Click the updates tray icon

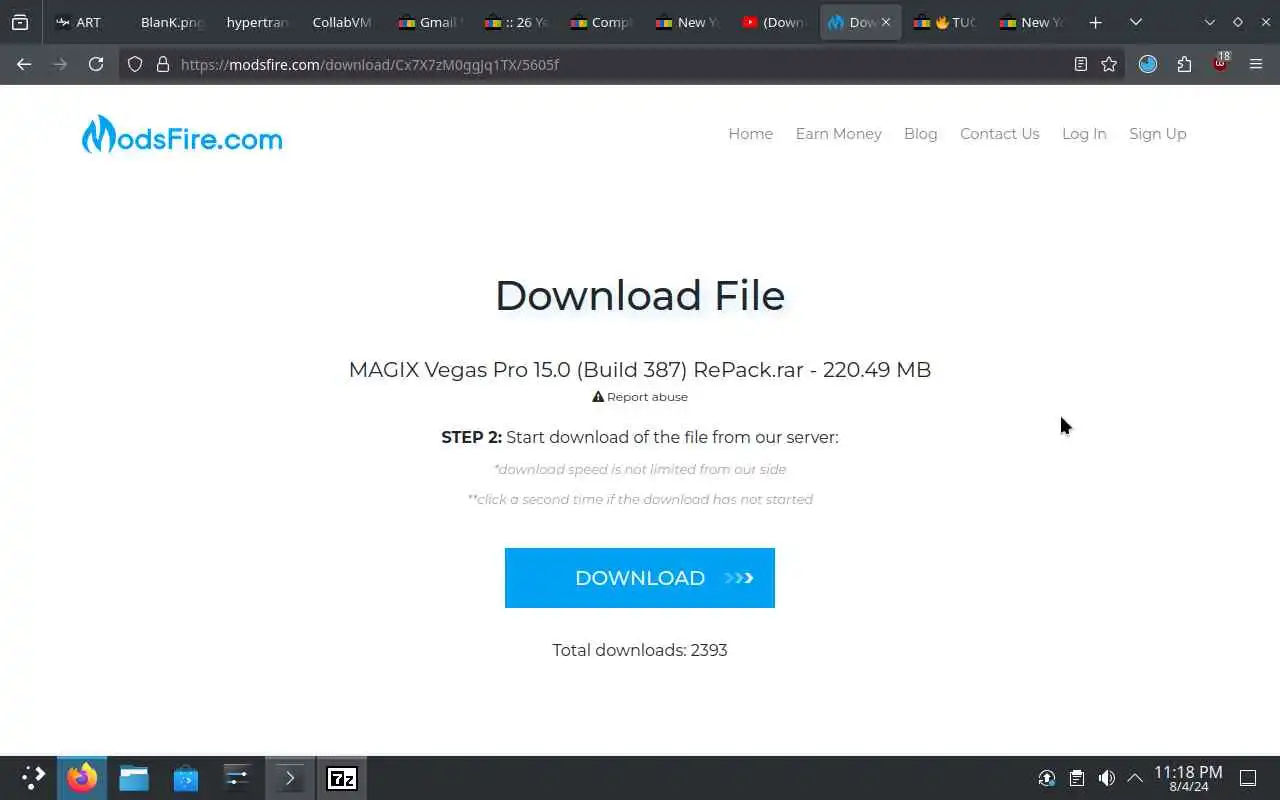(1047, 778)
